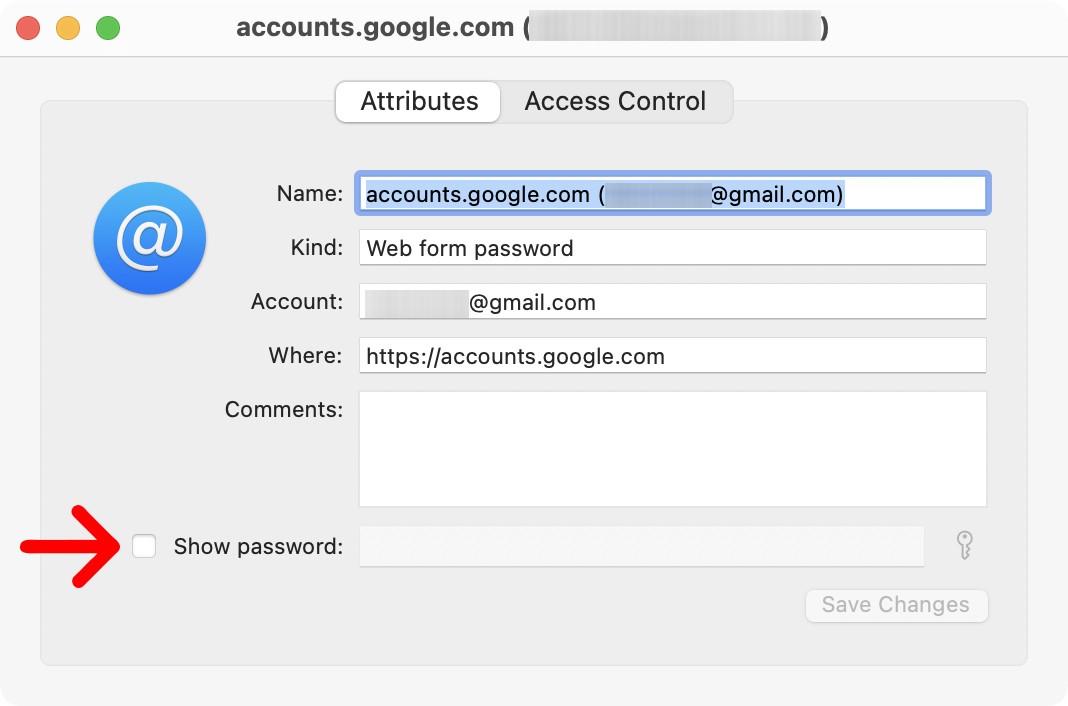This screenshot has width=1068, height=706.
Task: Switch to the Access Control tab
Action: click(x=615, y=102)
